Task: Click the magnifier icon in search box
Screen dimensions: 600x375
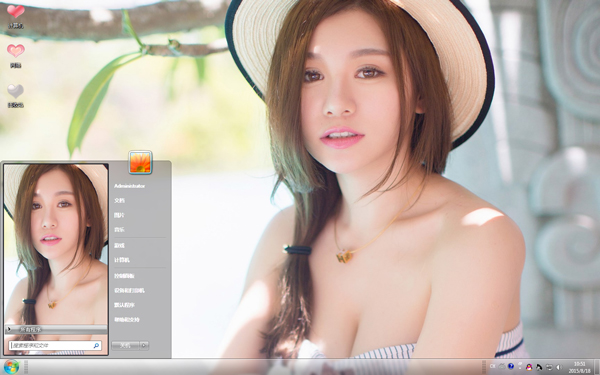Action: coord(96,346)
